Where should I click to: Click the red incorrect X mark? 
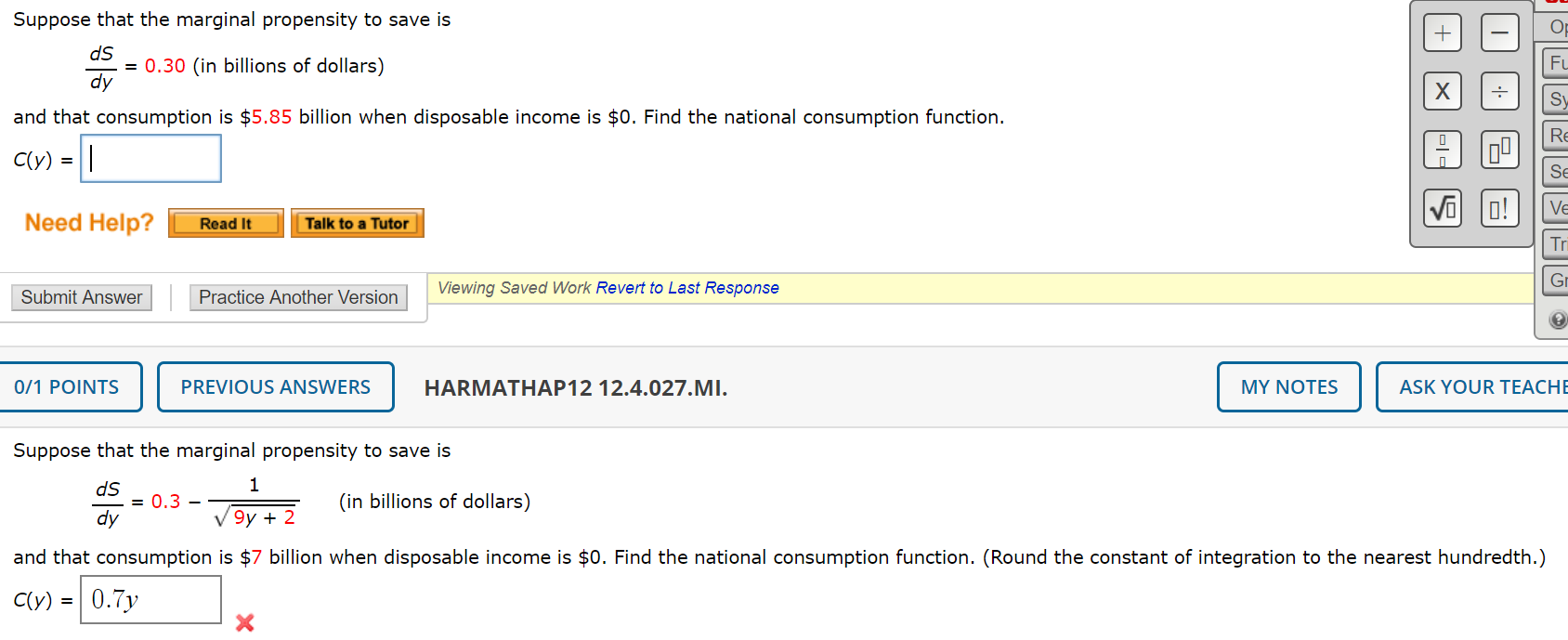[245, 622]
